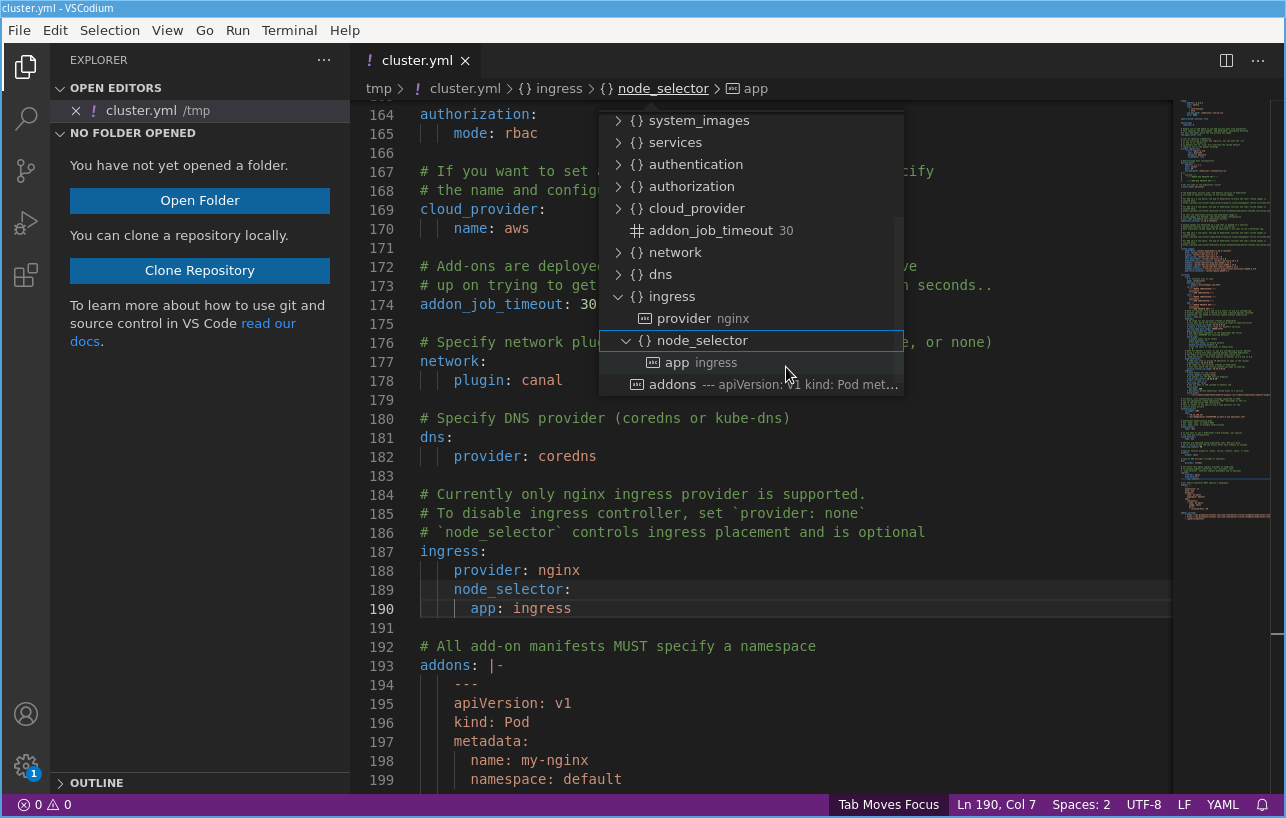Click the app breadcrumb segment

746,89
